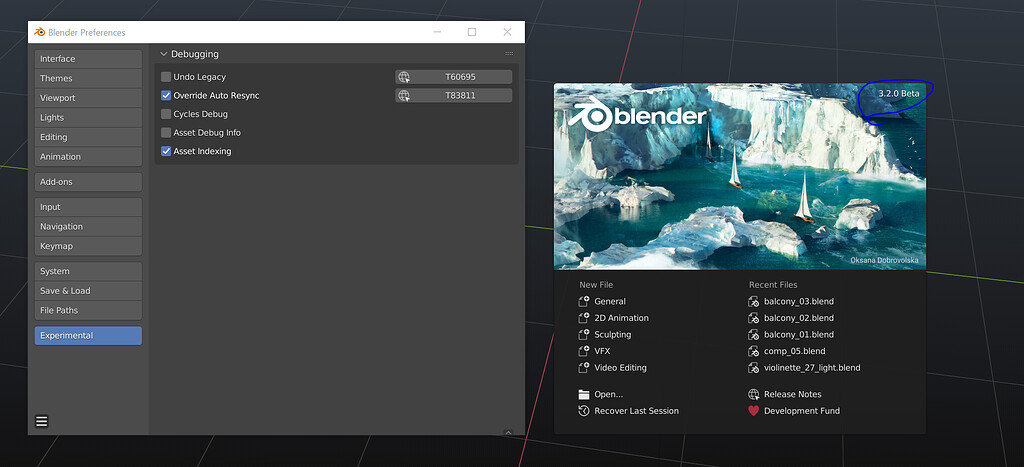Click the Release Notes globe icon
This screenshot has height=467, width=1024.
point(754,395)
